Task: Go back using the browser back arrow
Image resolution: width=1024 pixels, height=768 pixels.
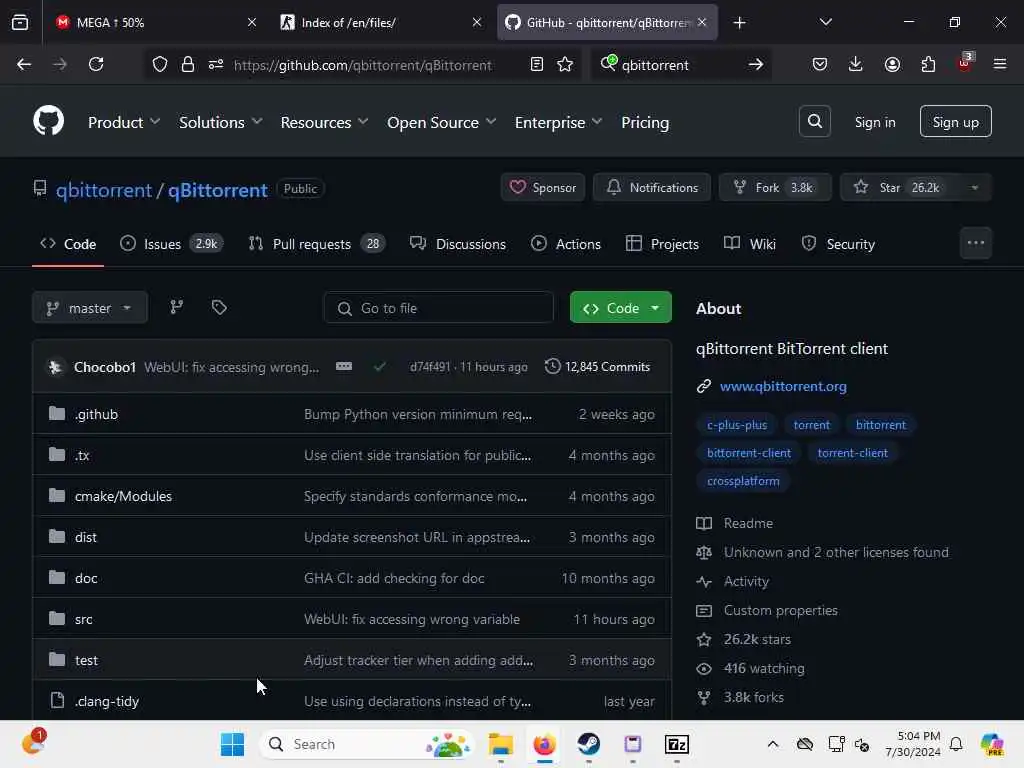Action: point(24,64)
